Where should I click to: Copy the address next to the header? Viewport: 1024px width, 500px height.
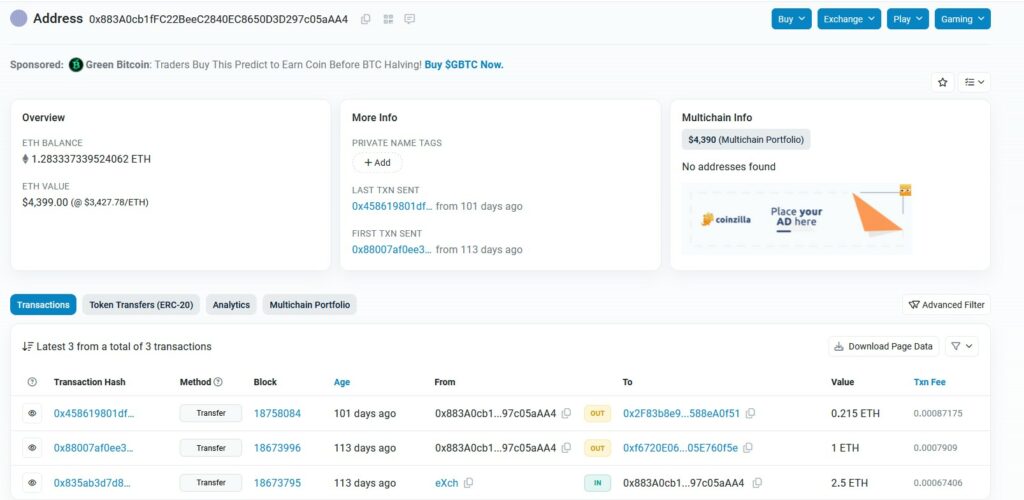tap(366, 19)
